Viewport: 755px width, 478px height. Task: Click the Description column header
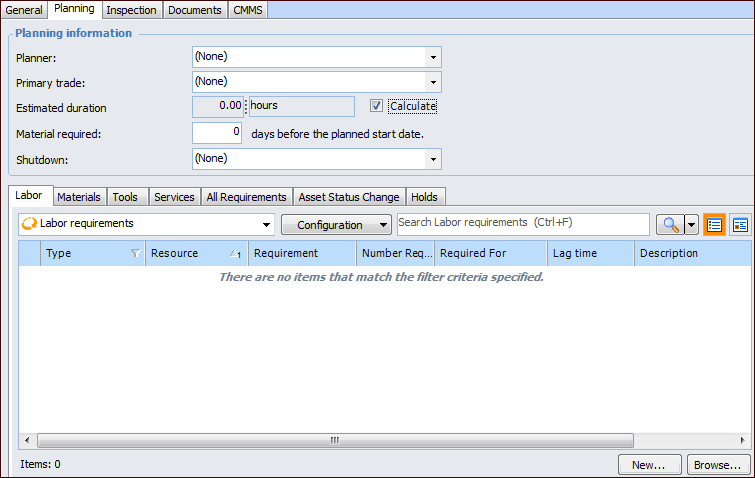(693, 253)
